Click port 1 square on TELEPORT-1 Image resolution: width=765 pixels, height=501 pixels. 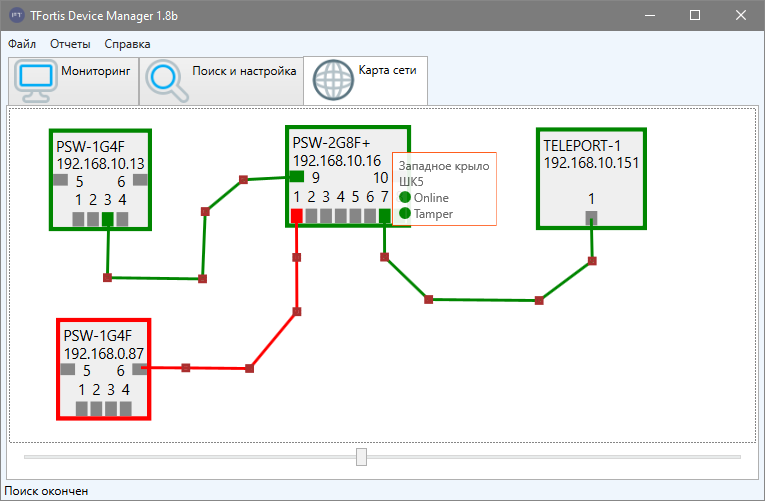[591, 218]
